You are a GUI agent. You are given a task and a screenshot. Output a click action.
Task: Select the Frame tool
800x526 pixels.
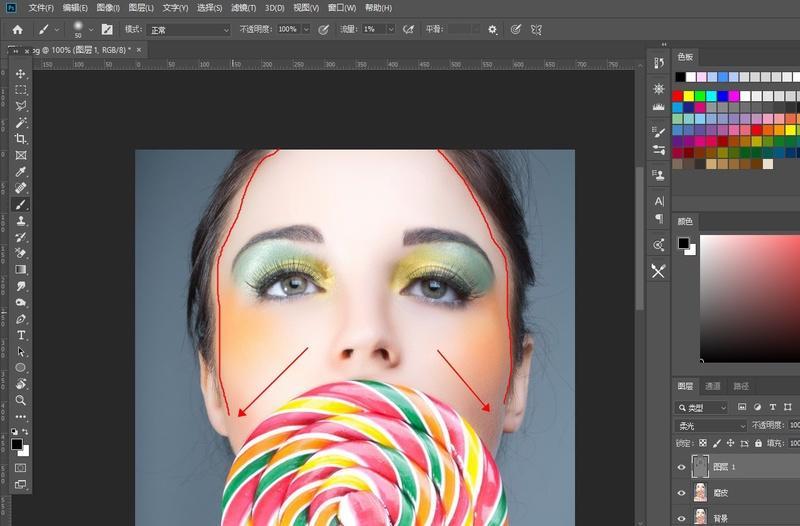coord(20,155)
